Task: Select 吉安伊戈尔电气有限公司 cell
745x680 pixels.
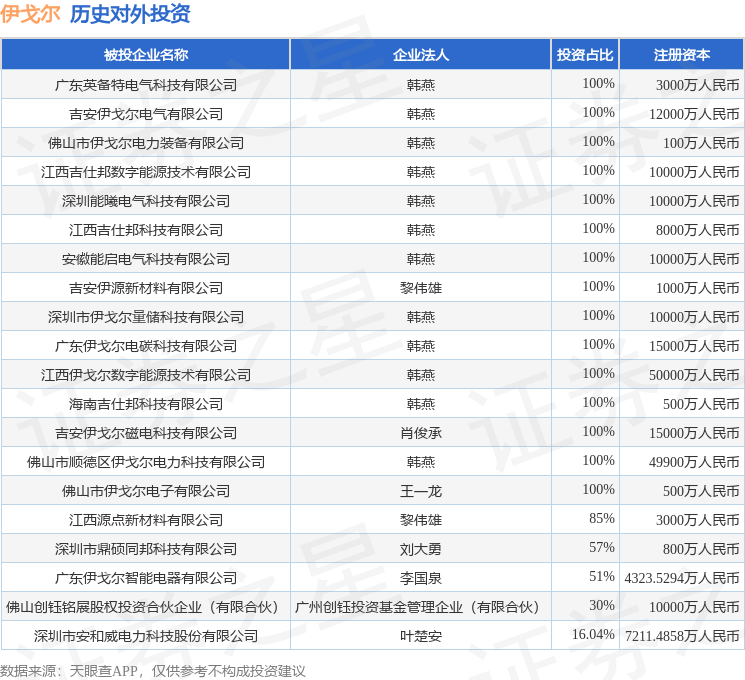Action: click(x=146, y=114)
